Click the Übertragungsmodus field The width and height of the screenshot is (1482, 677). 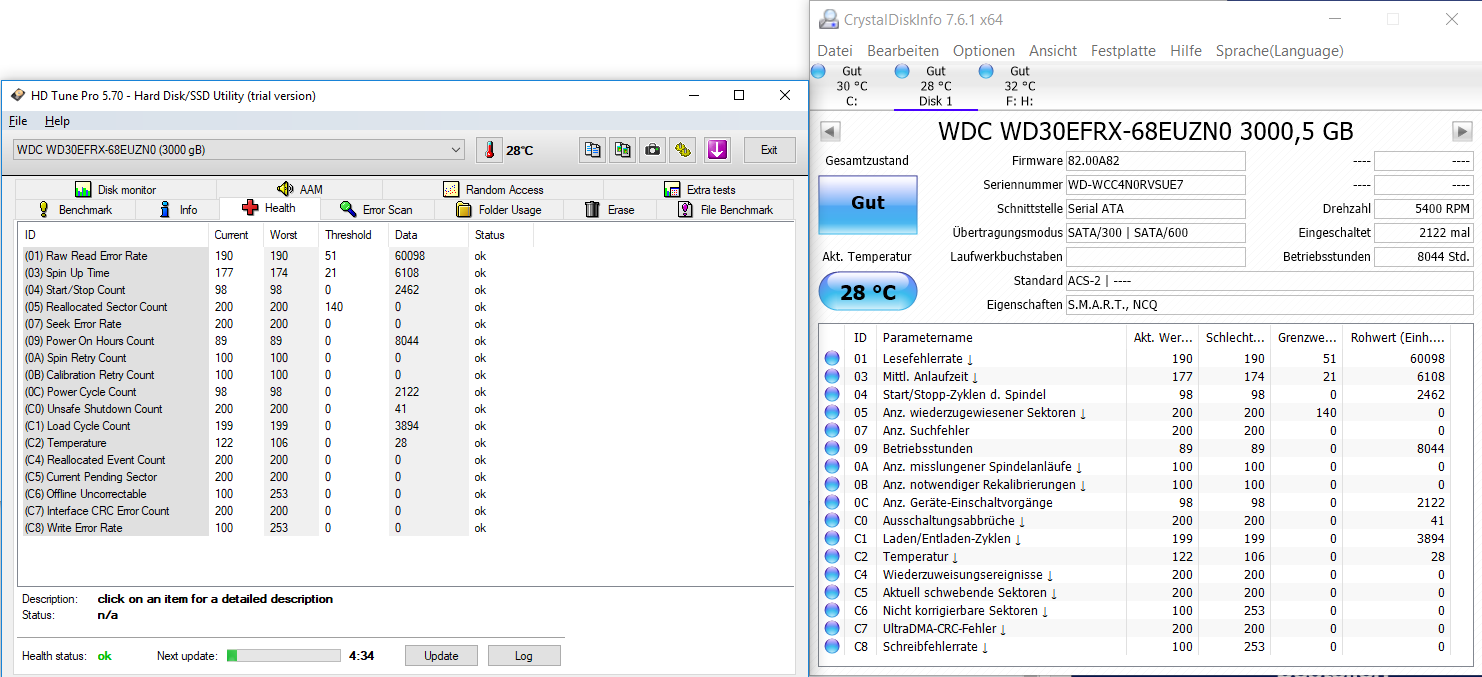[x=1155, y=233]
